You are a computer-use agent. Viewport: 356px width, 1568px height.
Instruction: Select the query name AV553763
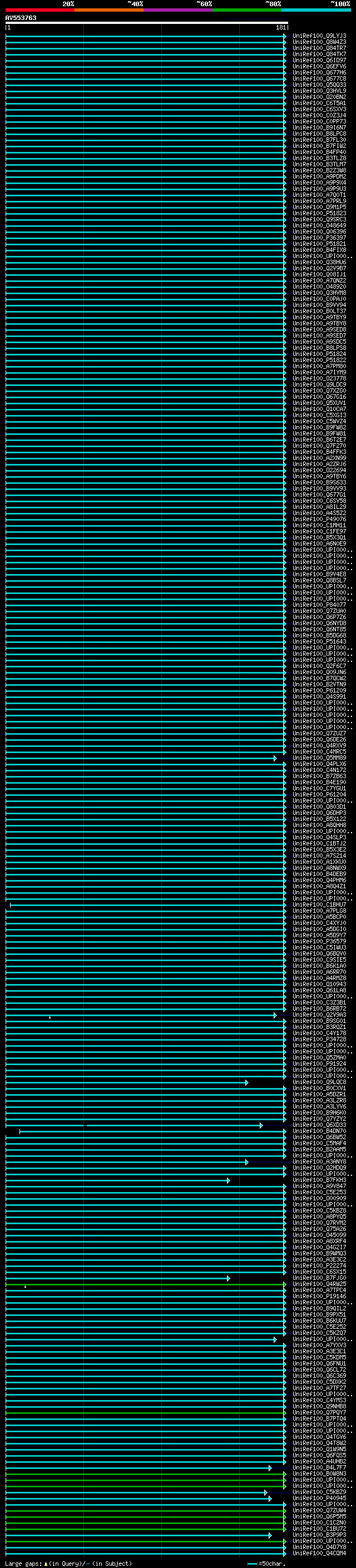[x=21, y=18]
